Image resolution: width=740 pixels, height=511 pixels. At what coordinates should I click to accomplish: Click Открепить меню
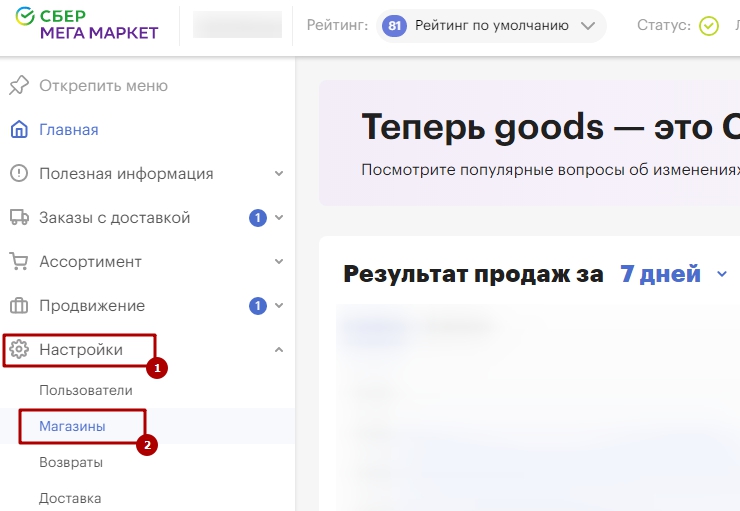click(103, 86)
